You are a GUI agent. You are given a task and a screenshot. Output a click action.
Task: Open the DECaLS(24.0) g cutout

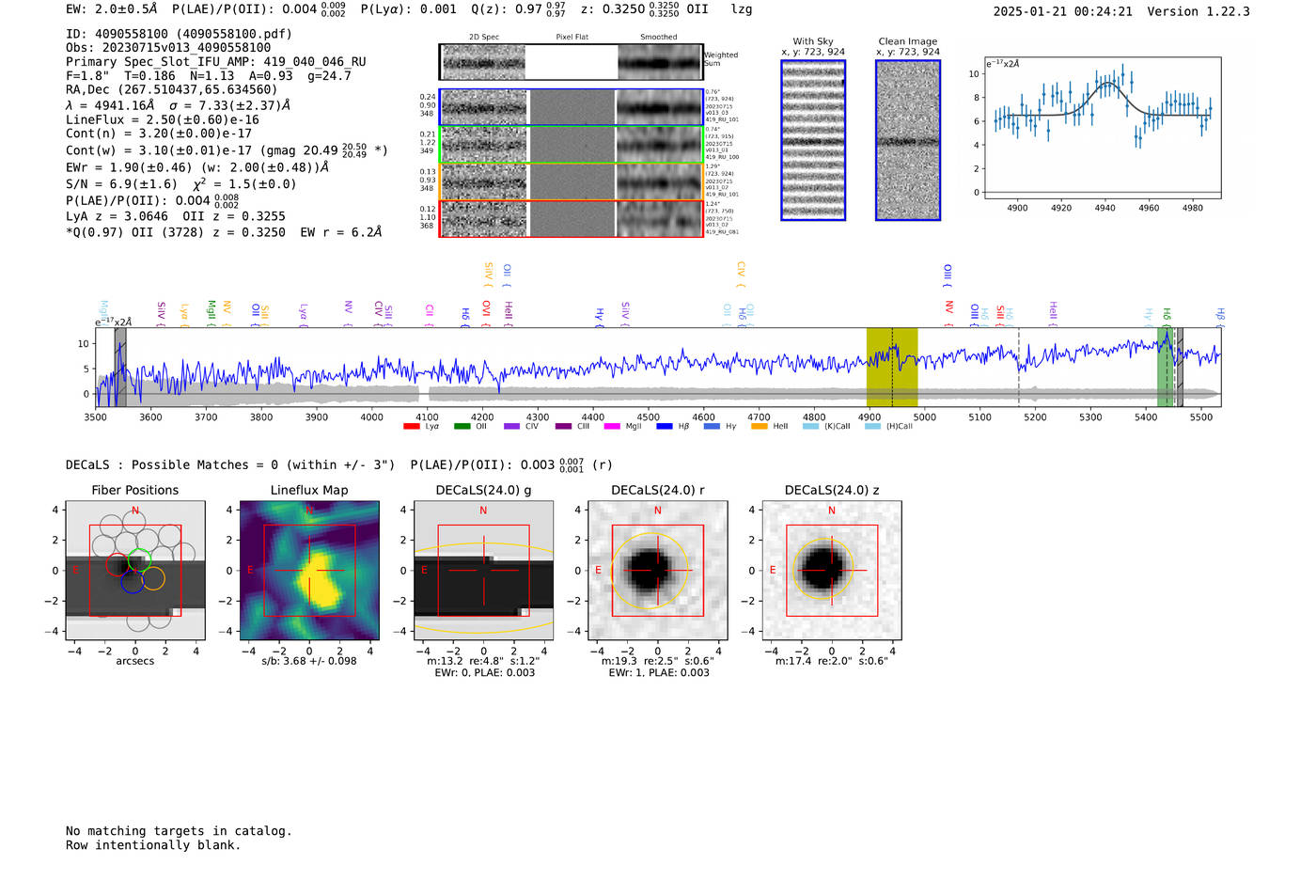[483, 570]
